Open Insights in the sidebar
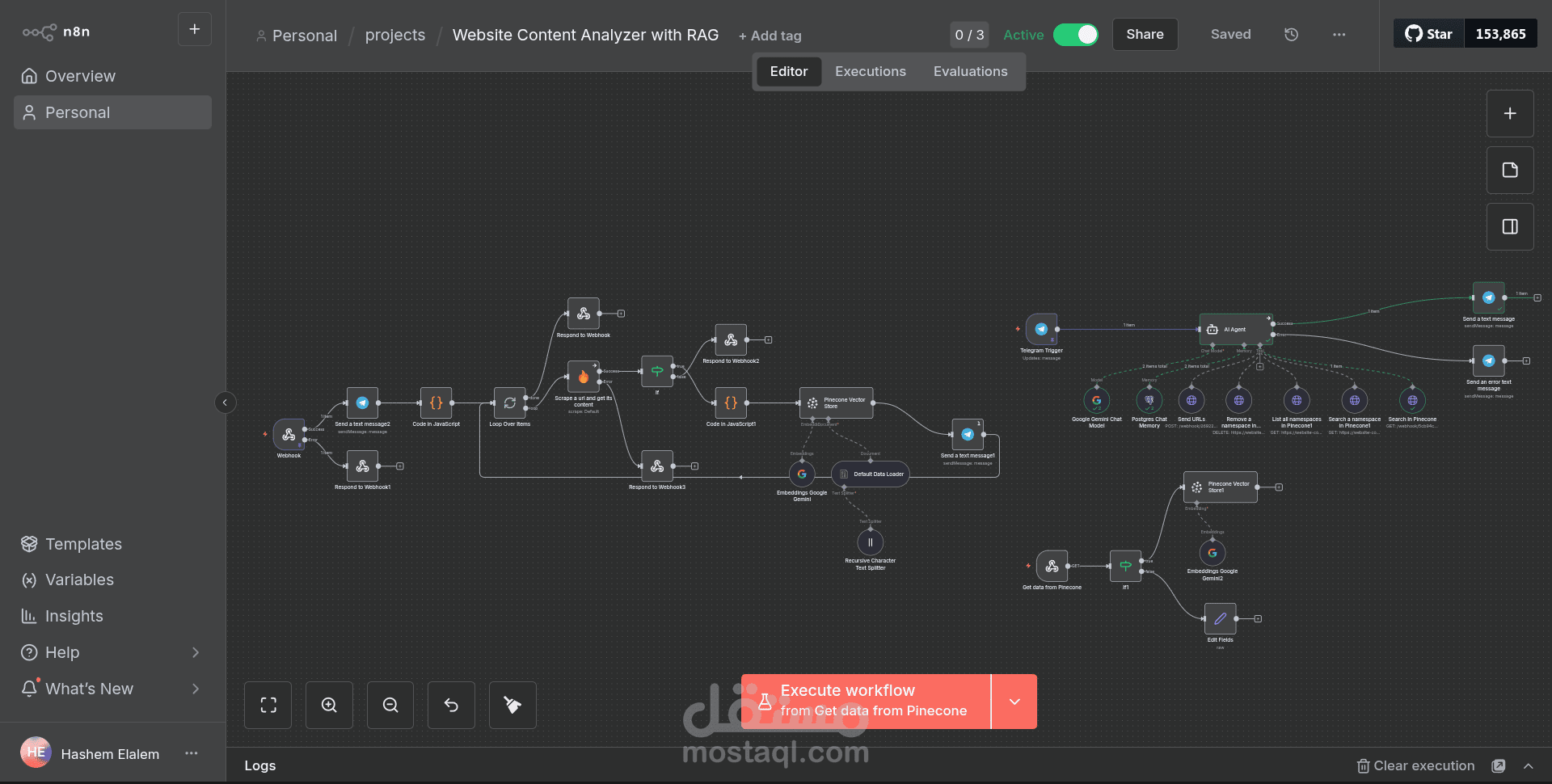This screenshot has width=1552, height=784. click(112, 616)
